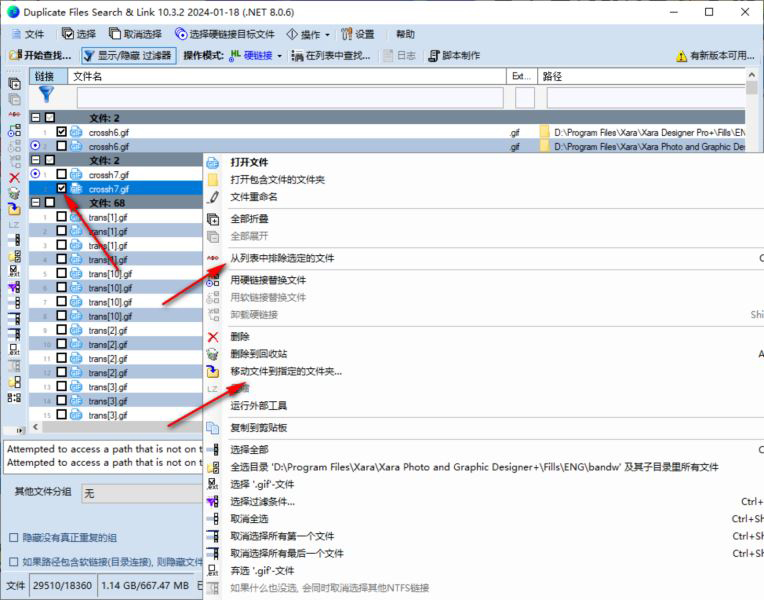
Task: Check trans[1].gif checkbox in row 1
Action: click(61, 216)
